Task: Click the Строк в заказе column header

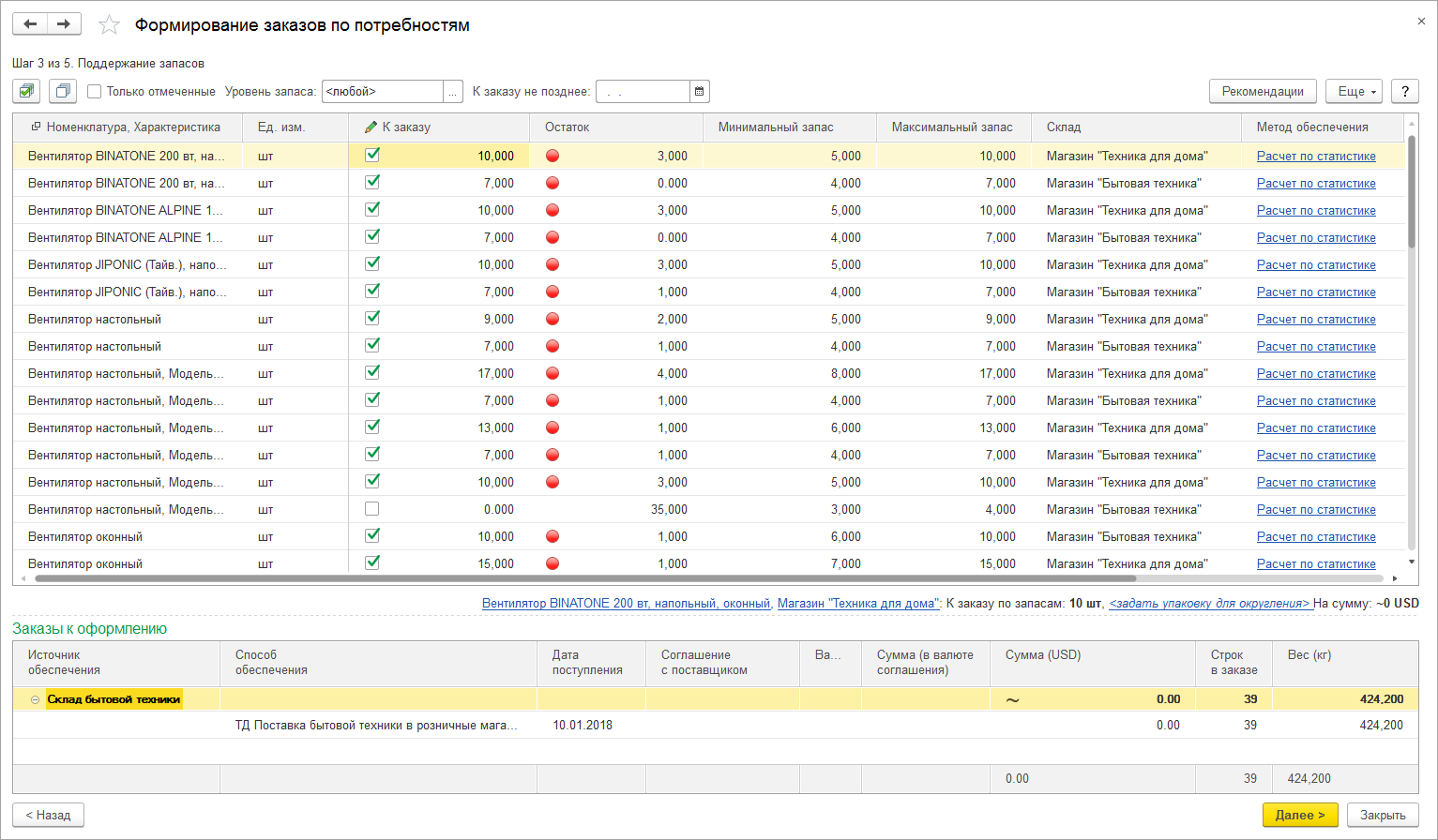Action: [x=1234, y=663]
